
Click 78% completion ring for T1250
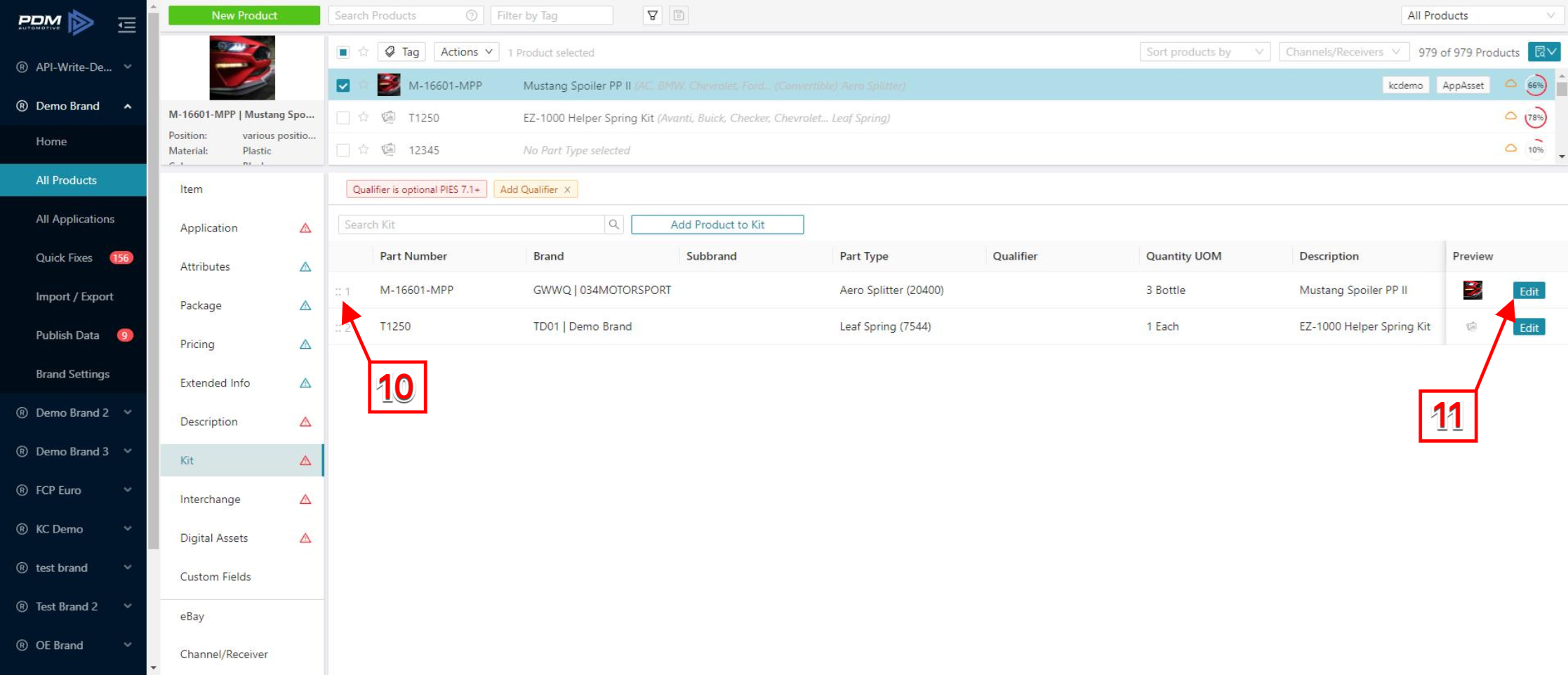pyautogui.click(x=1536, y=117)
